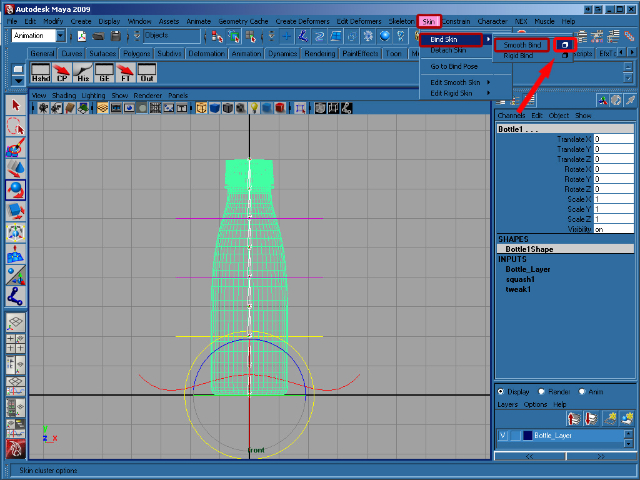This screenshot has width=640, height=480.
Task: Switch to the Polygons shelf tab
Action: click(x=137, y=53)
